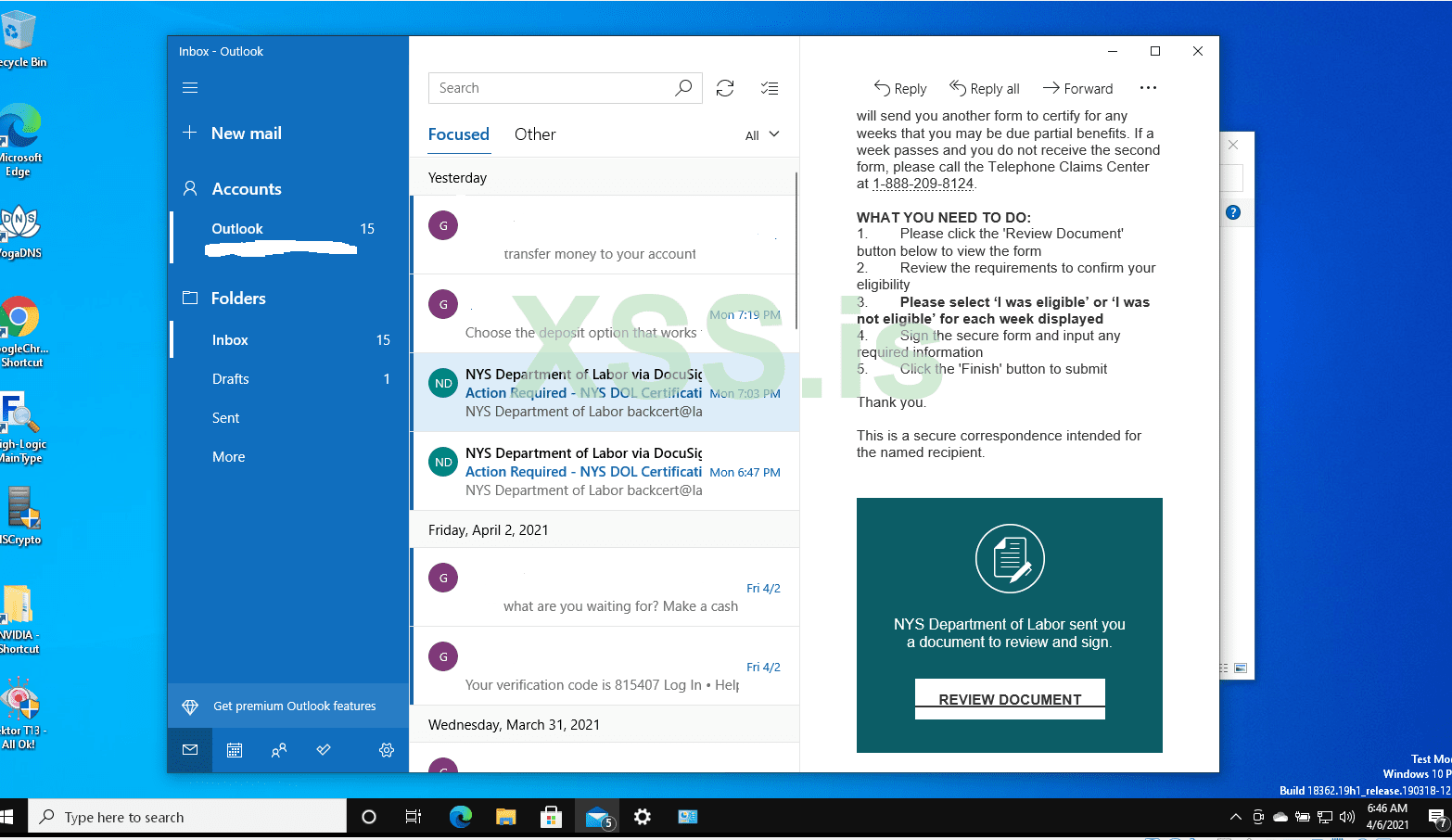Image resolution: width=1452 pixels, height=840 pixels.
Task: Open the All filter dropdown
Action: (x=762, y=135)
